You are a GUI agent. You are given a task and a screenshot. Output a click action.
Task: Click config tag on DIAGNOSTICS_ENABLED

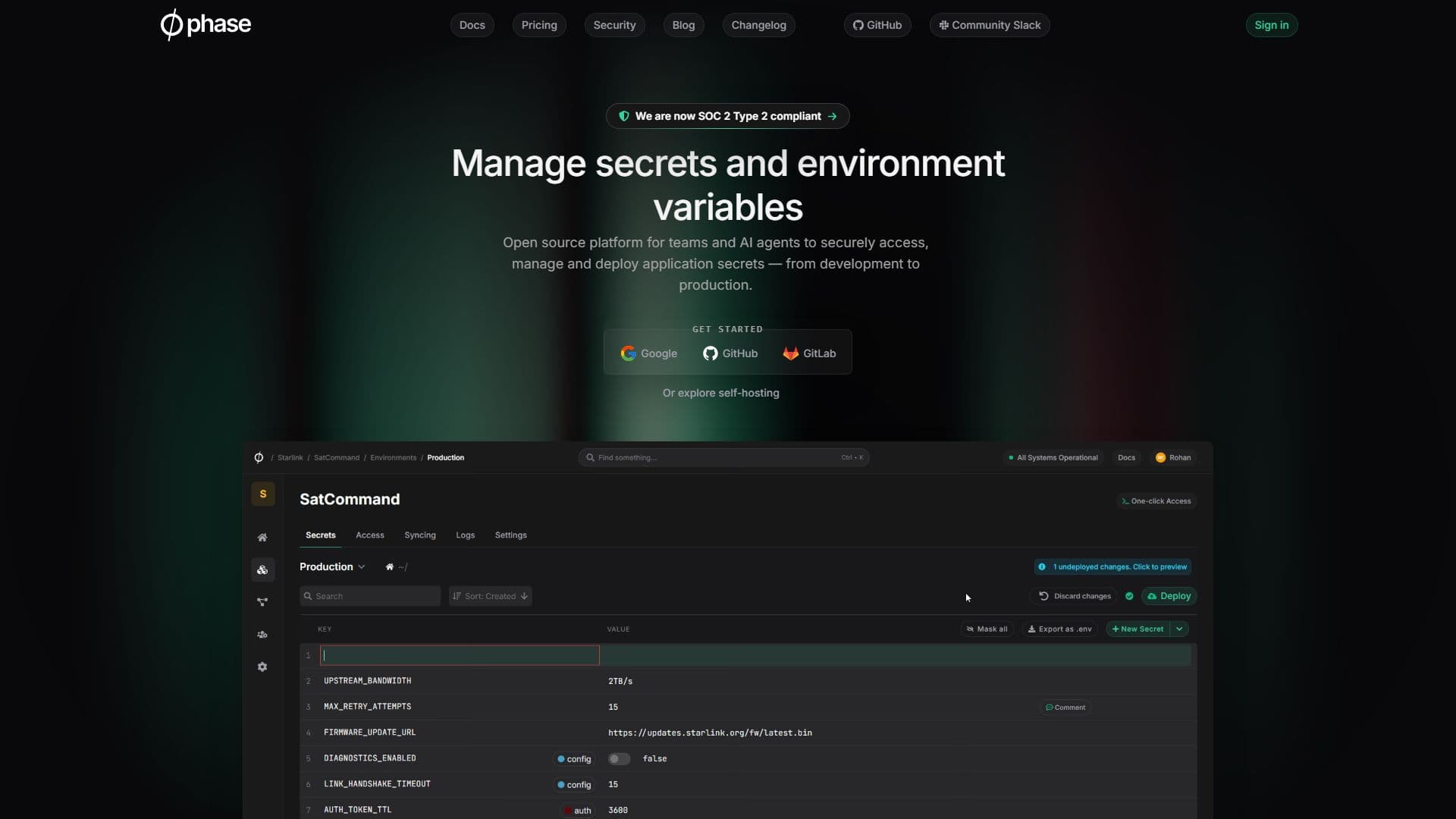coord(574,759)
